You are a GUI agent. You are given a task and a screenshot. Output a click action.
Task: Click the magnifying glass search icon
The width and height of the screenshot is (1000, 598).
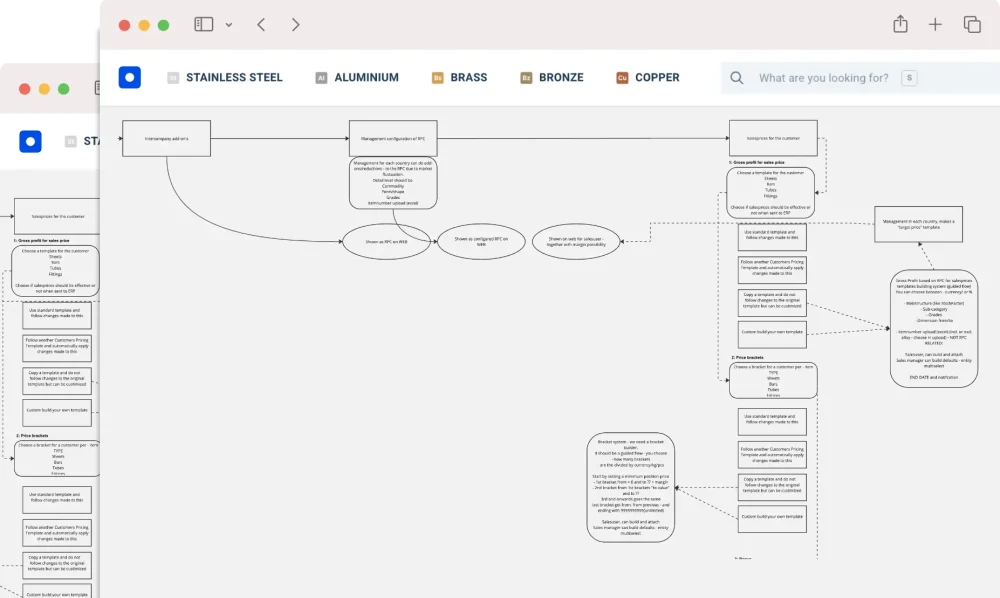736,77
